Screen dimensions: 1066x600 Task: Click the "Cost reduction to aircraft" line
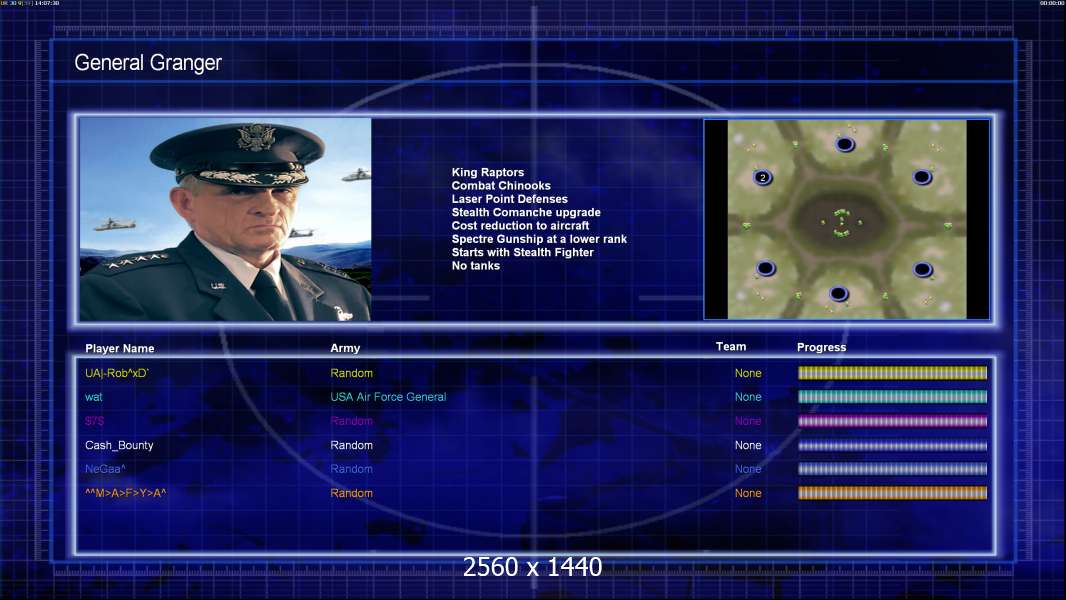click(x=520, y=226)
